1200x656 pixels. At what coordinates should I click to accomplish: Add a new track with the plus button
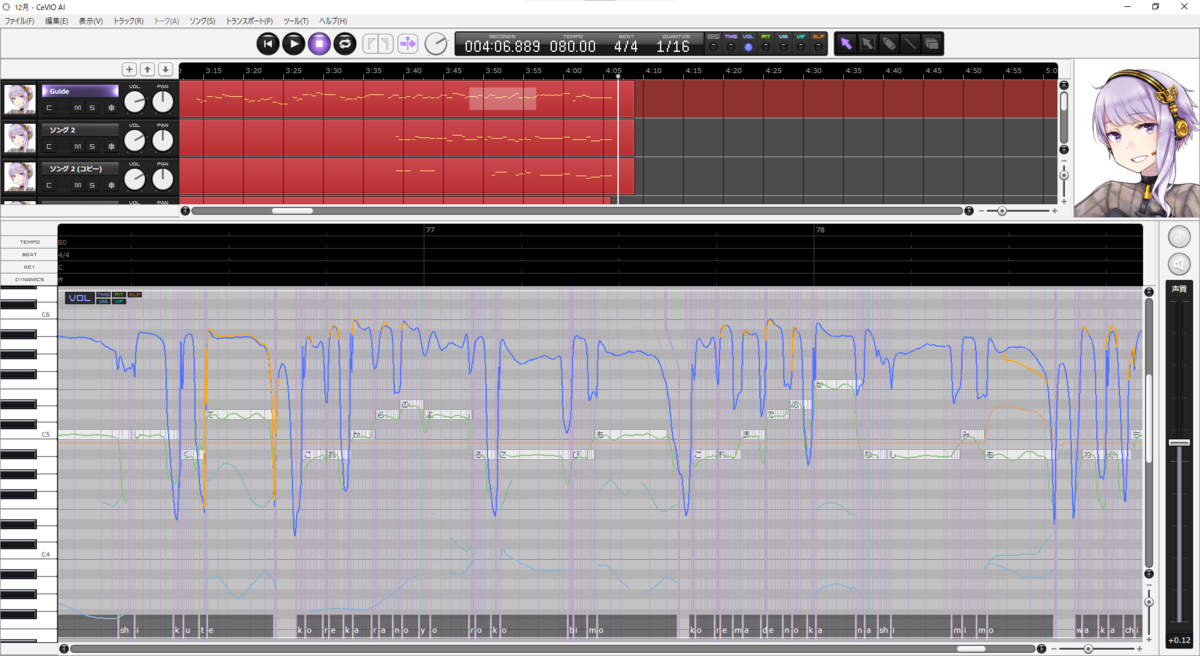[x=129, y=69]
